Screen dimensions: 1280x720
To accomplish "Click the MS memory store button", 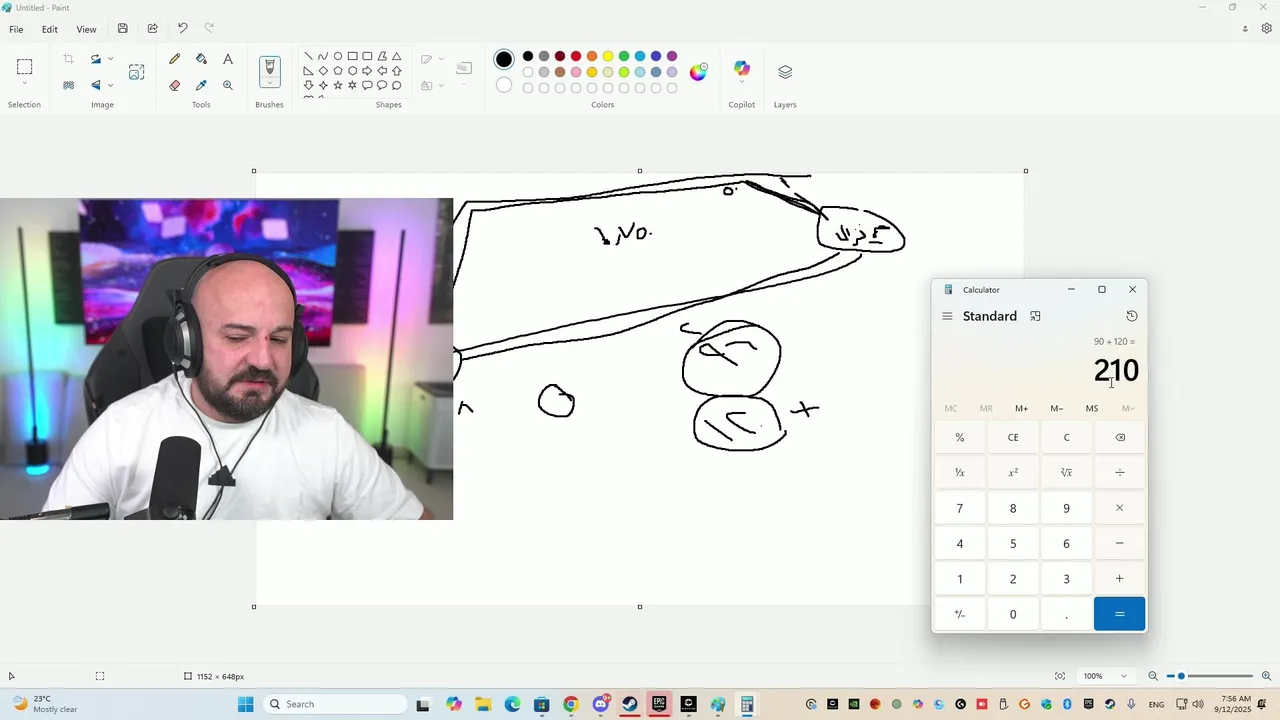I will (x=1092, y=408).
